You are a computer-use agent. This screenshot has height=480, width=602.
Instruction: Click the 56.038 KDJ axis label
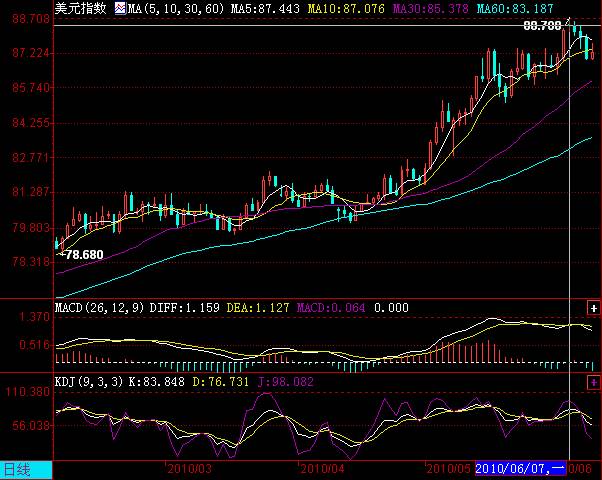click(x=31, y=425)
